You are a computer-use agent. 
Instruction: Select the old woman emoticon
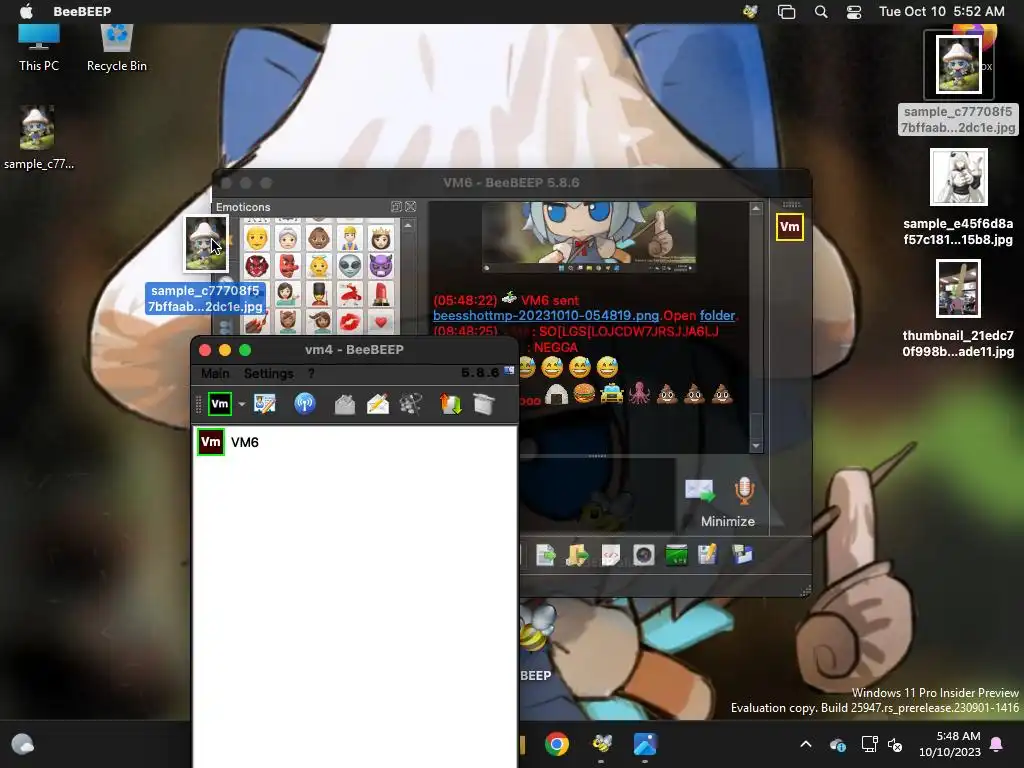tap(288, 238)
